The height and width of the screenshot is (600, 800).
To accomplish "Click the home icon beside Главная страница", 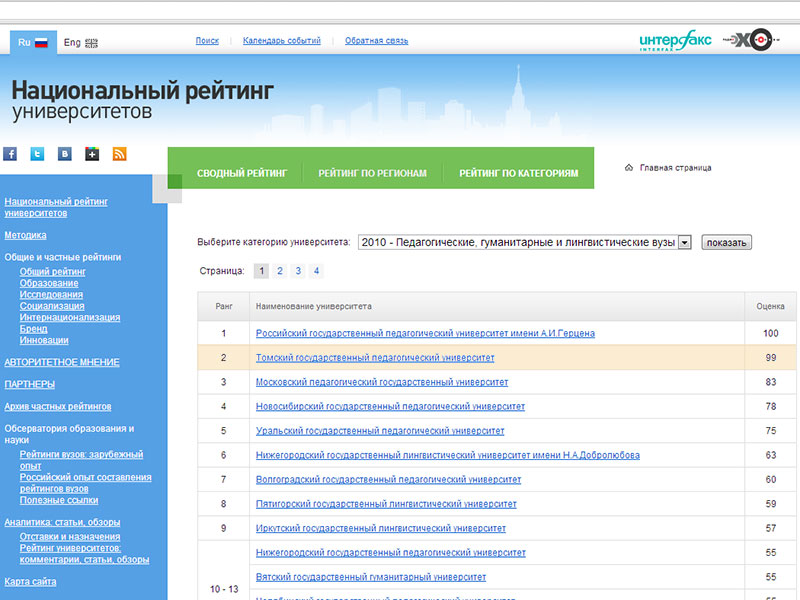I will coord(629,167).
